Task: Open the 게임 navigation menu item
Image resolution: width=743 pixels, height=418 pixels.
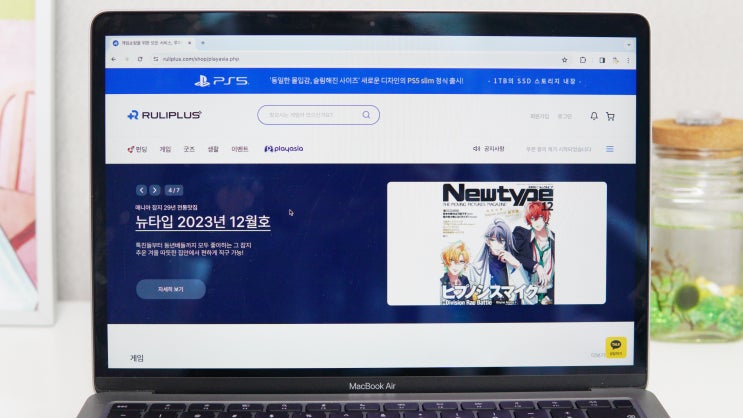Action: click(165, 149)
